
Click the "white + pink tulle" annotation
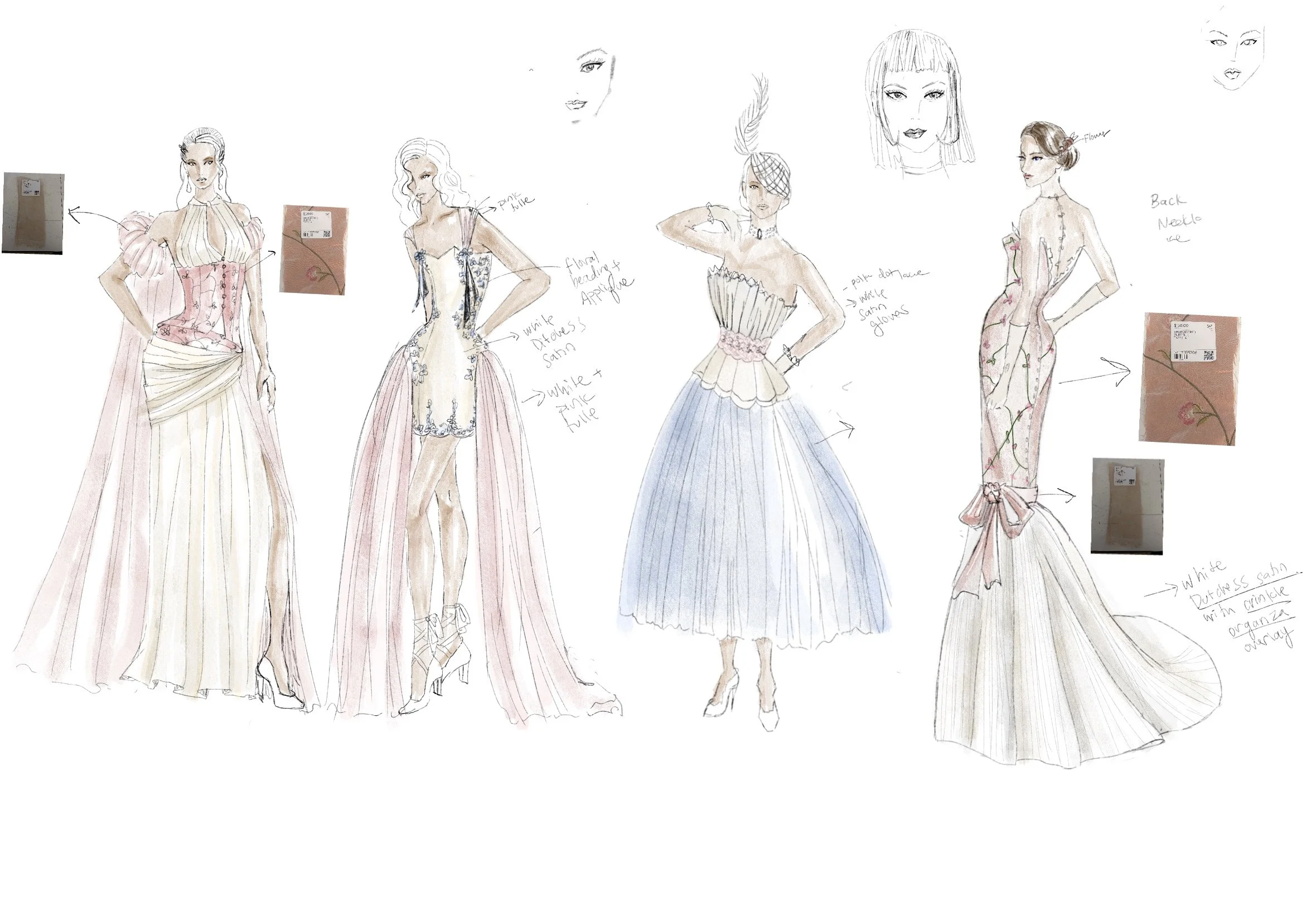click(574, 401)
